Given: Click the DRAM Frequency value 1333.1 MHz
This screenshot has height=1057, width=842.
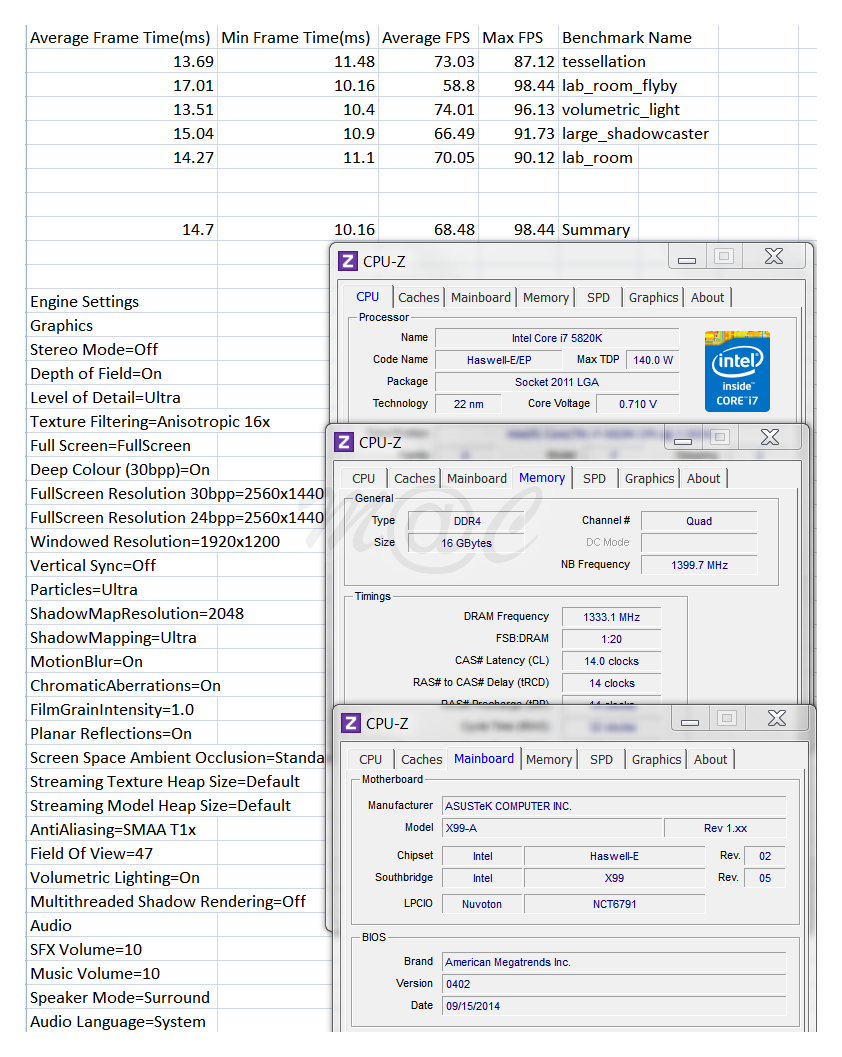Looking at the screenshot, I should (x=611, y=617).
